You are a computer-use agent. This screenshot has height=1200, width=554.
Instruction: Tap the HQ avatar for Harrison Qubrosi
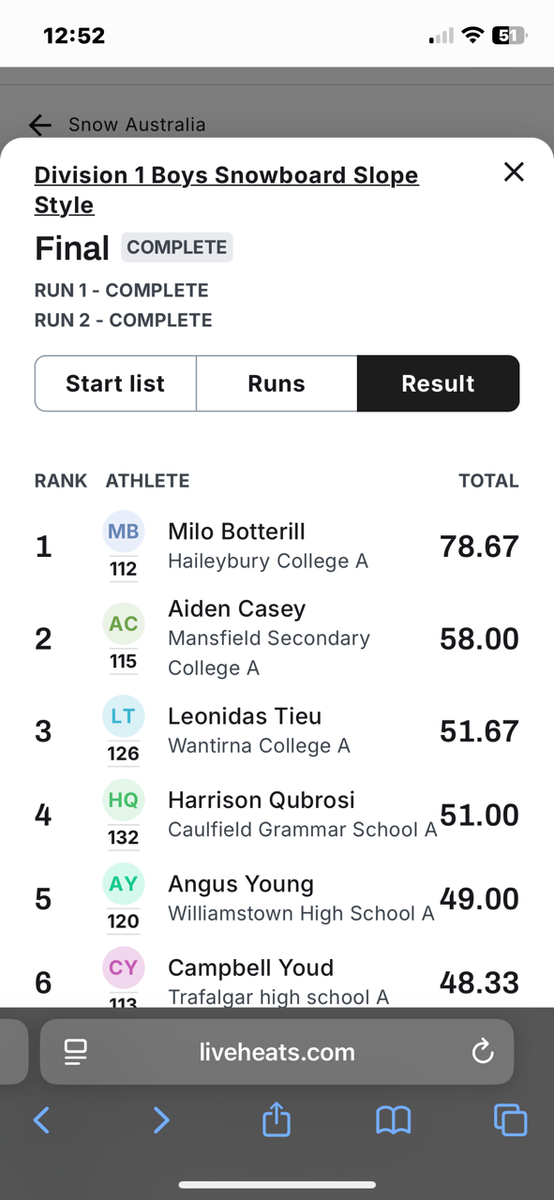pyautogui.click(x=123, y=800)
